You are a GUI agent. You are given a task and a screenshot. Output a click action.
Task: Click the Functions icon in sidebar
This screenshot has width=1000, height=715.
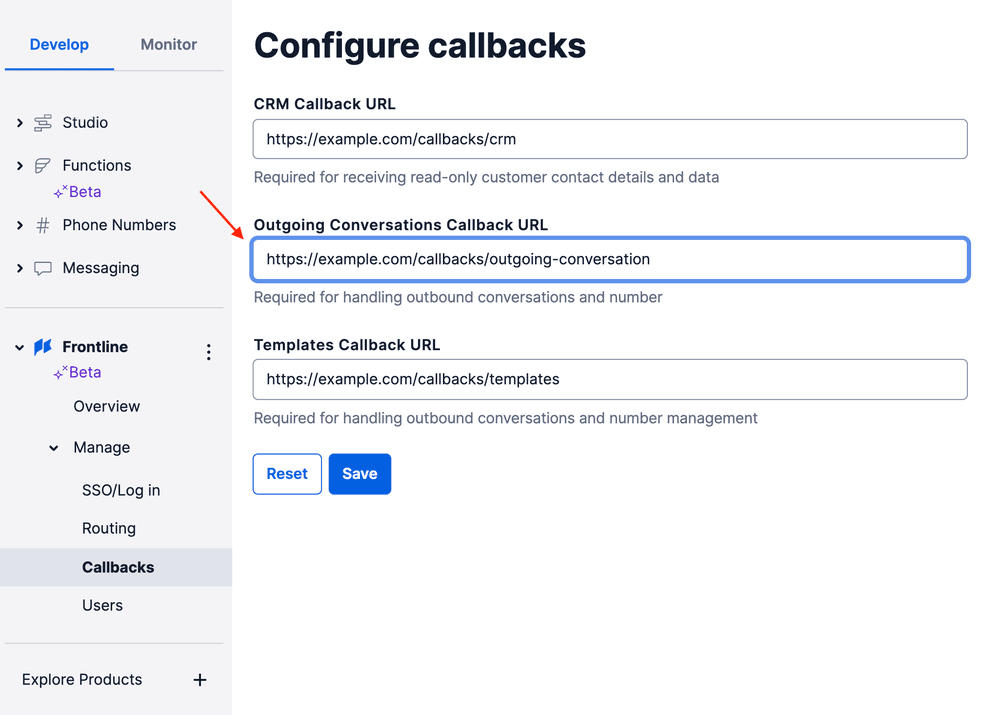pyautogui.click(x=43, y=166)
